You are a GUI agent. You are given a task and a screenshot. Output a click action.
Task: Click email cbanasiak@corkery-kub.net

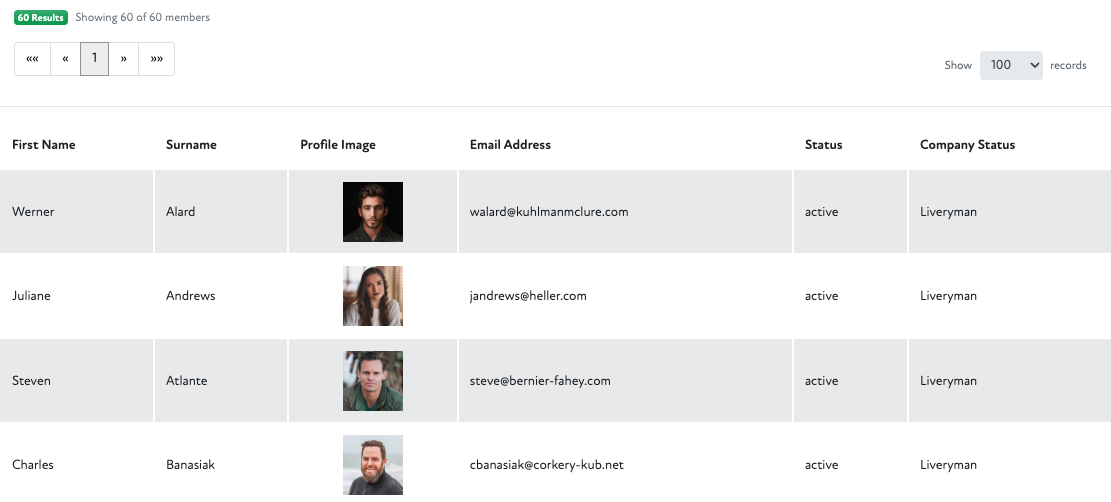click(546, 465)
